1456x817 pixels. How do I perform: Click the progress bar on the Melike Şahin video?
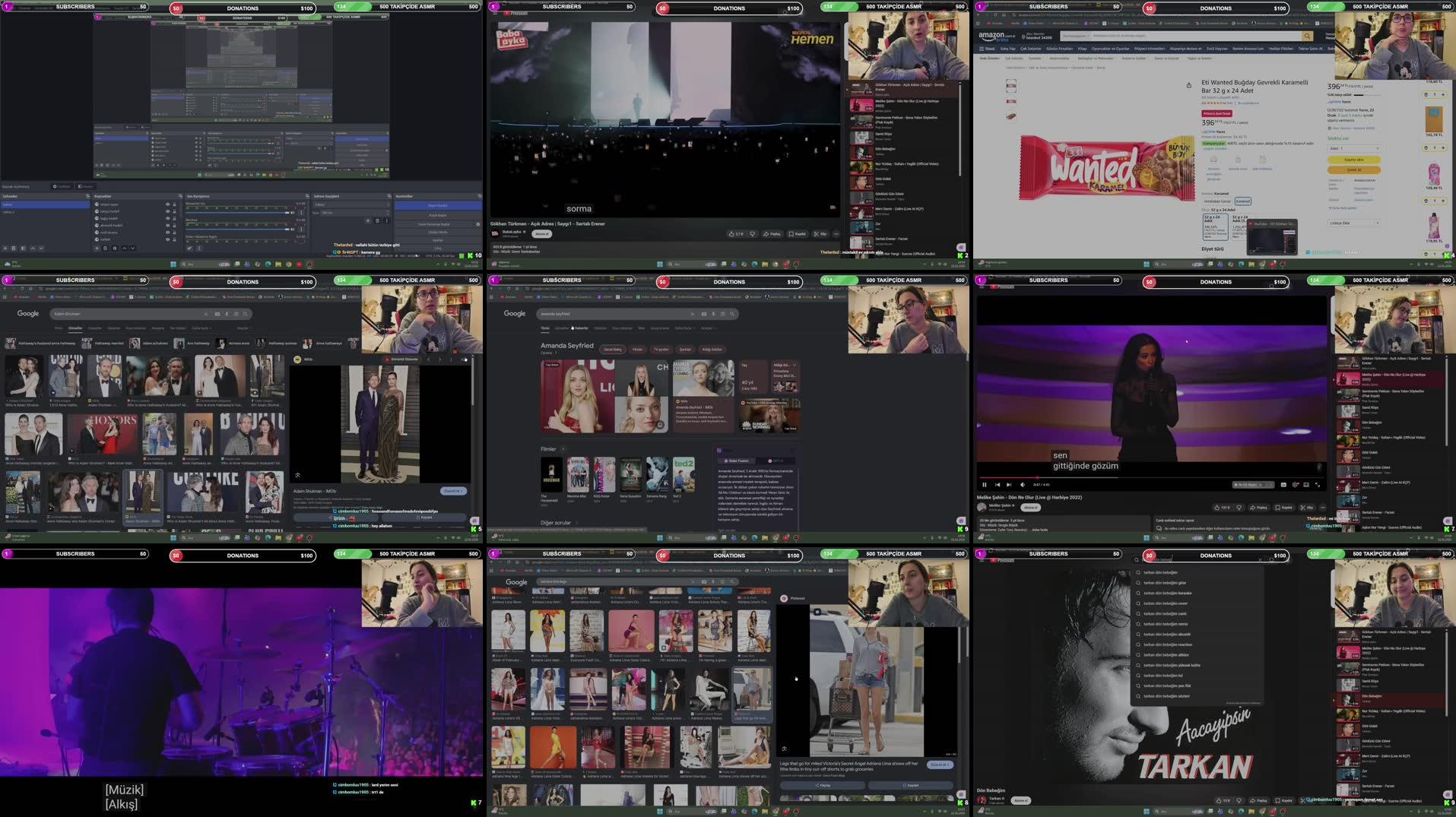click(1102, 477)
